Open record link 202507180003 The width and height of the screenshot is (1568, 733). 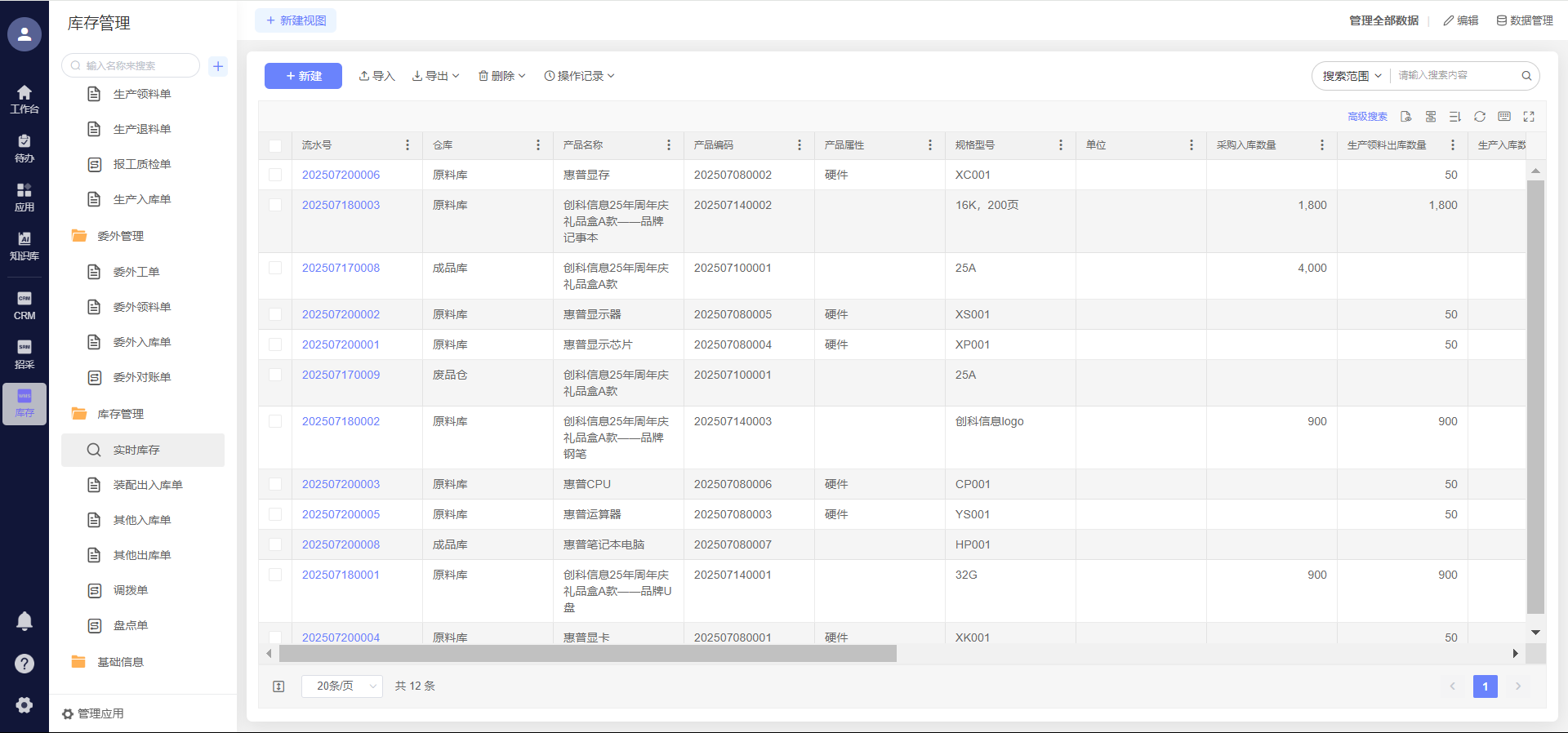coord(341,205)
